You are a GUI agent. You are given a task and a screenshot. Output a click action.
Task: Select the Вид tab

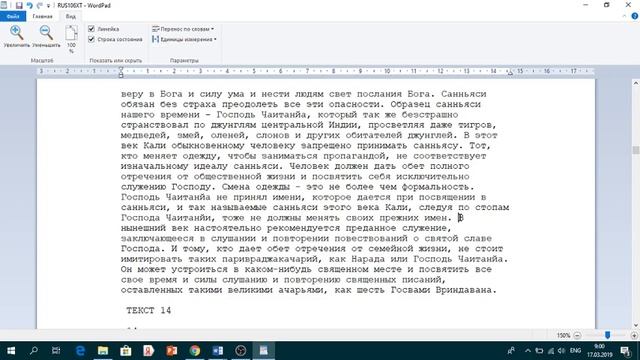71,16
